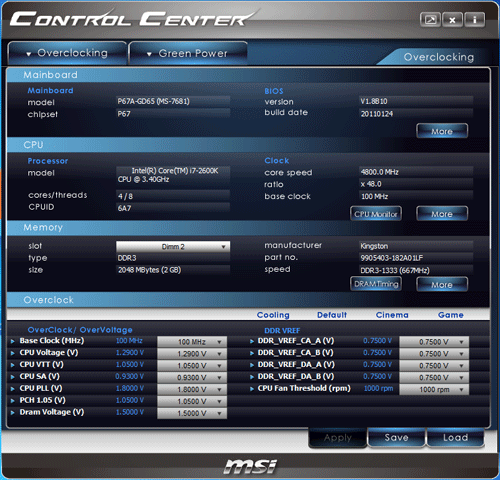This screenshot has height=480, width=500.
Task: Open the CPU Fan Threshold rpm dropdown
Action: pos(434,389)
